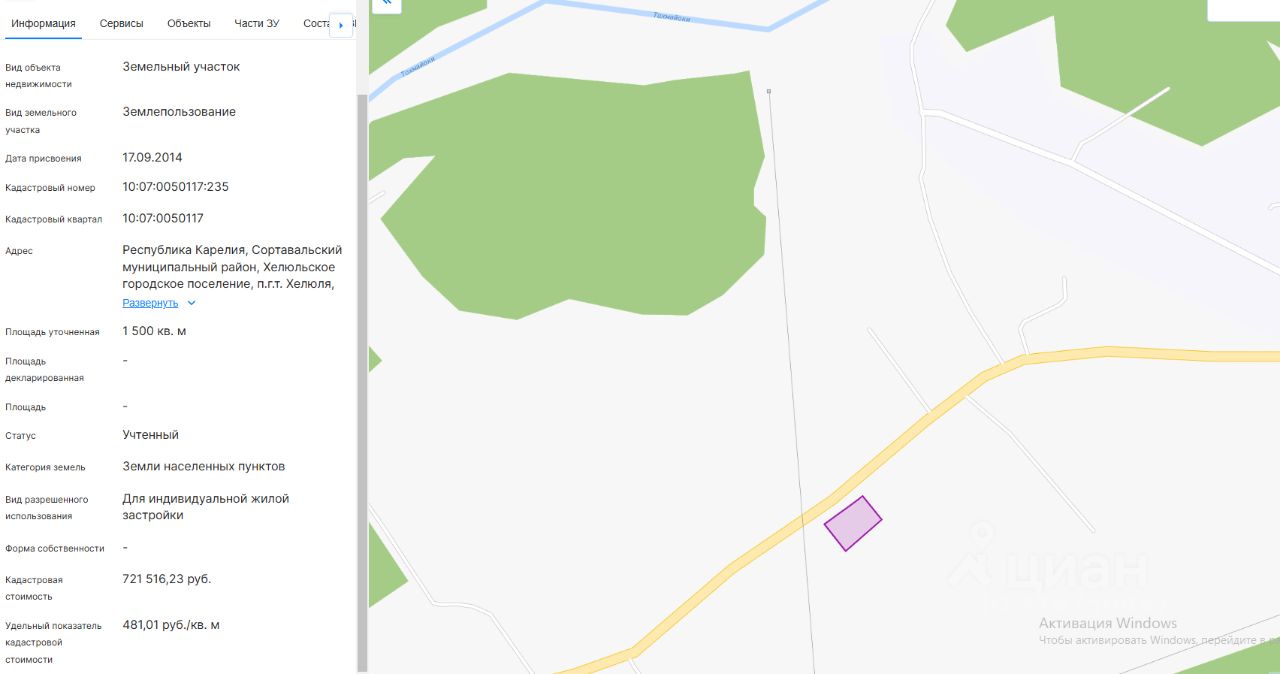Image resolution: width=1280 pixels, height=674 pixels.
Task: Click the tab strip scroll-right arrow
Action: (x=341, y=25)
